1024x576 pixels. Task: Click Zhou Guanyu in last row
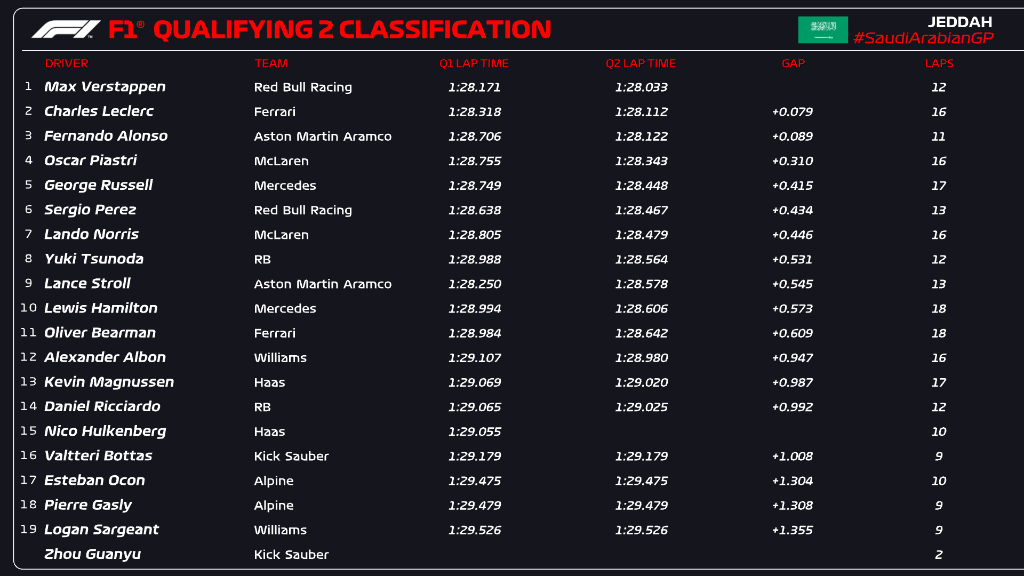[x=93, y=554]
